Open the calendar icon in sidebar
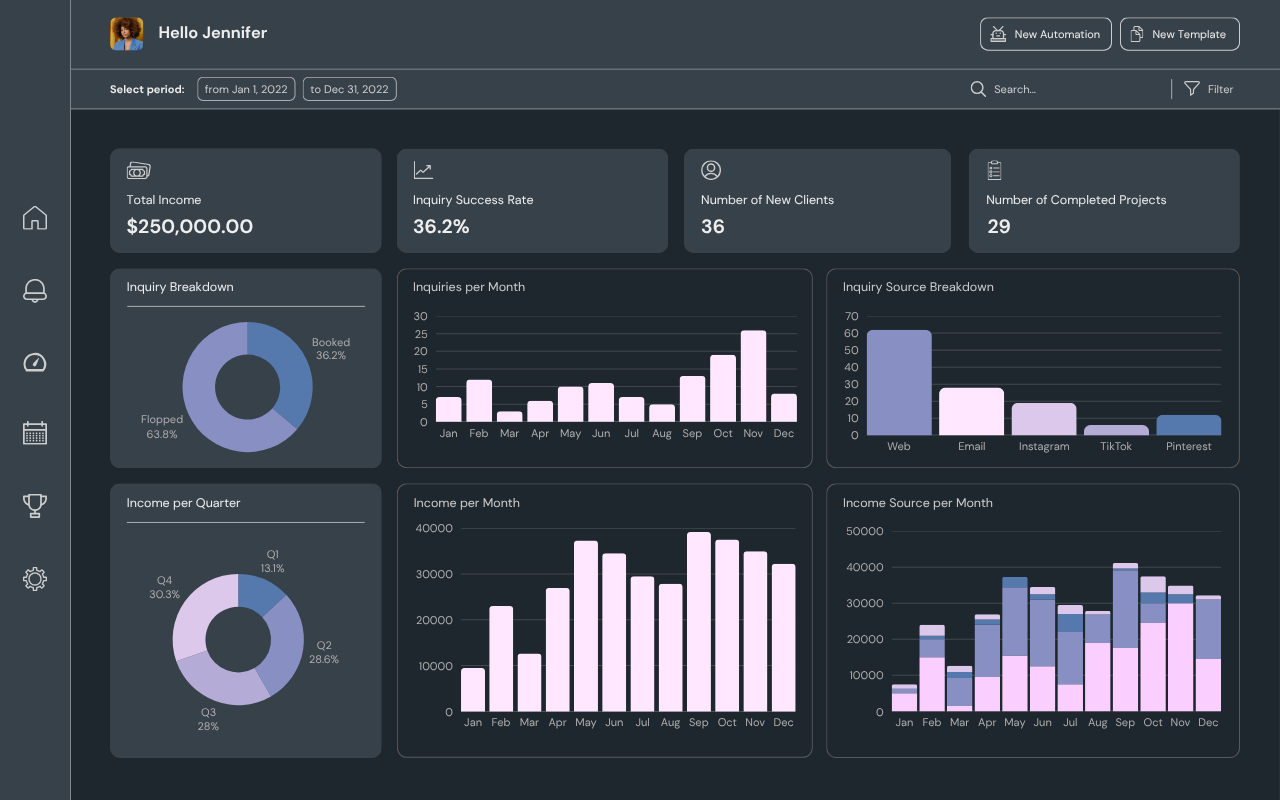The height and width of the screenshot is (800, 1280). [x=35, y=433]
